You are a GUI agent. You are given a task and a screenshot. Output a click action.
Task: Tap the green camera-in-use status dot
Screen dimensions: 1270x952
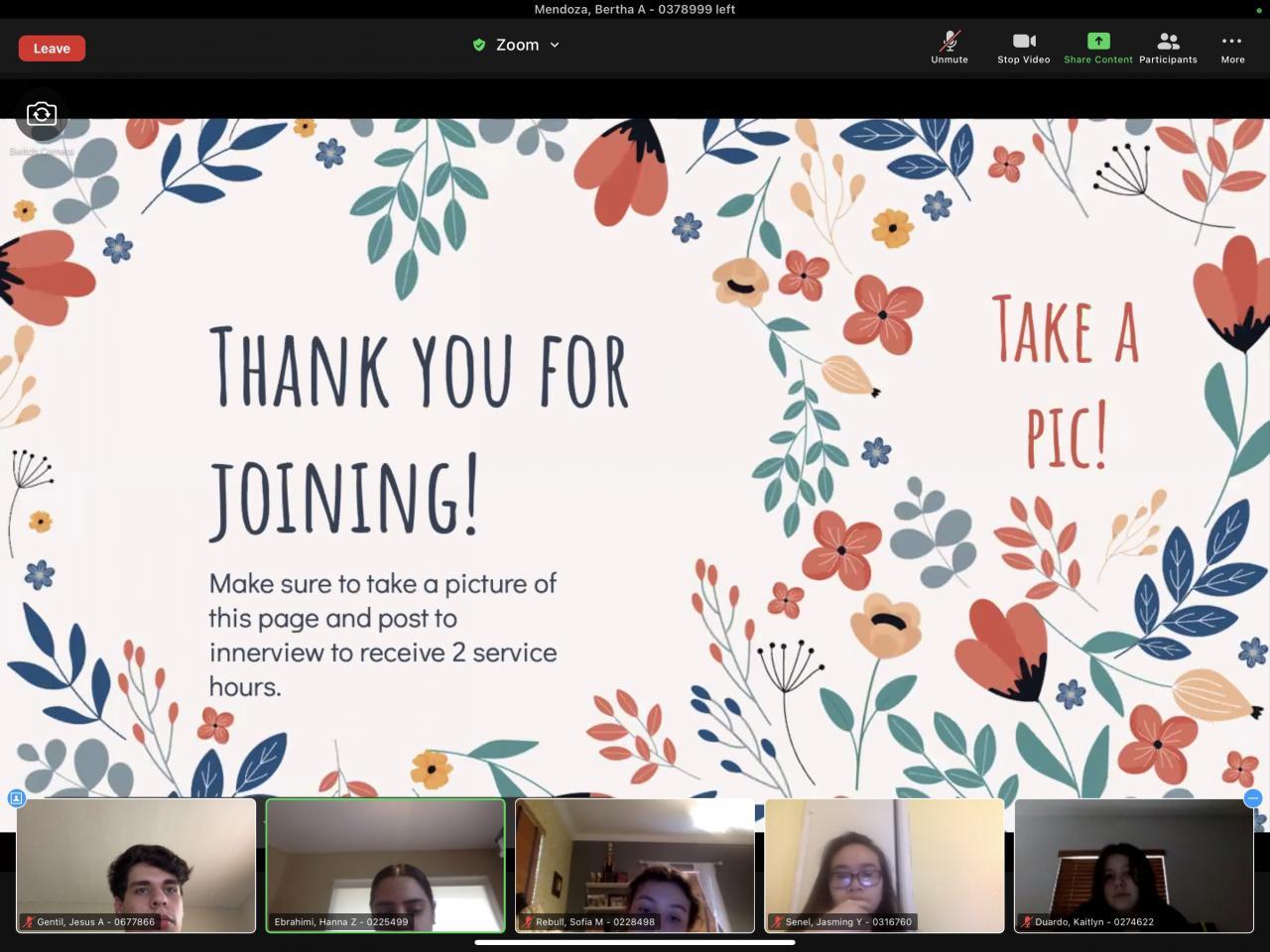coord(1258,10)
